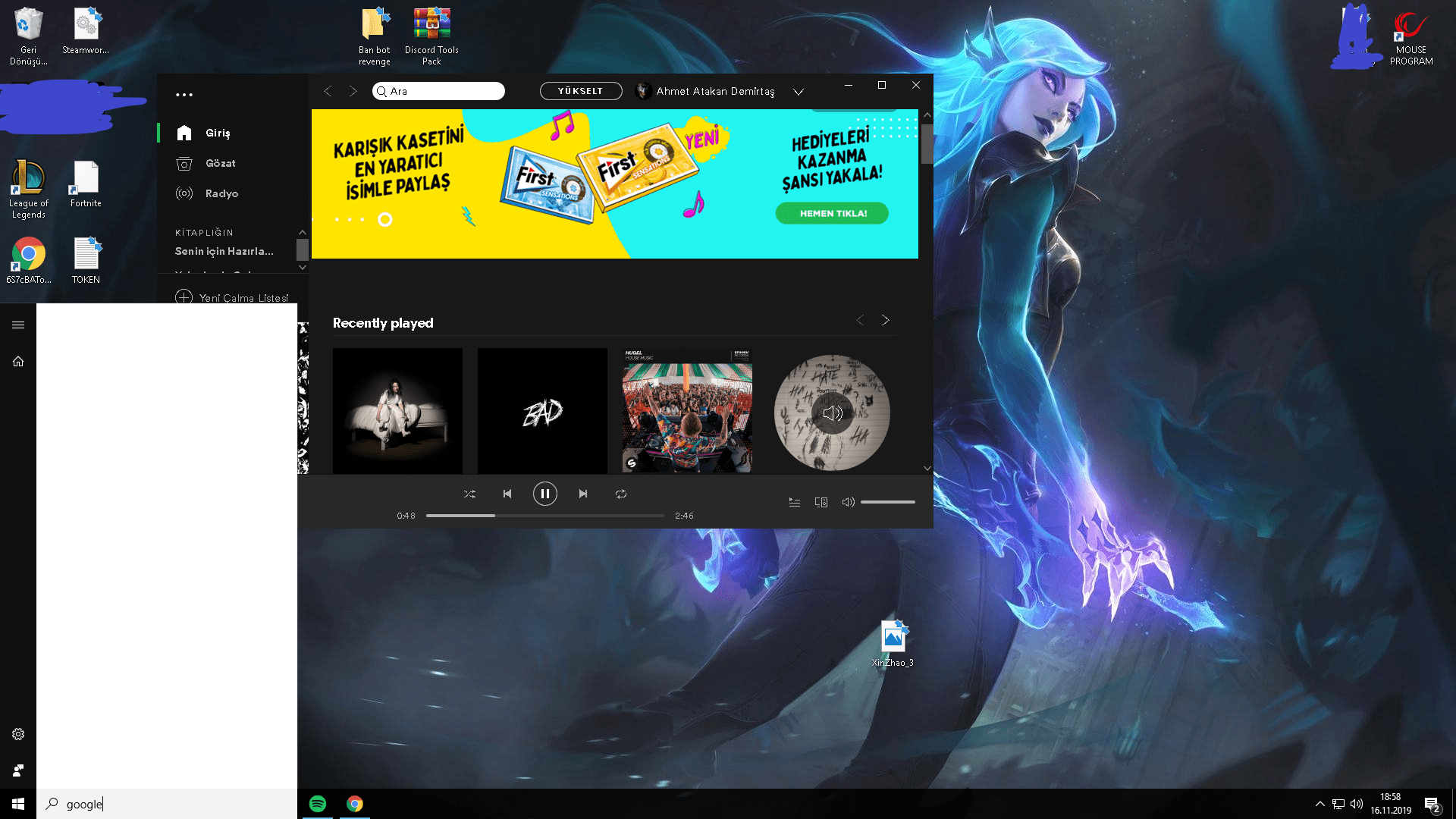Show previous Recently played items
The height and width of the screenshot is (819, 1456).
[x=860, y=320]
